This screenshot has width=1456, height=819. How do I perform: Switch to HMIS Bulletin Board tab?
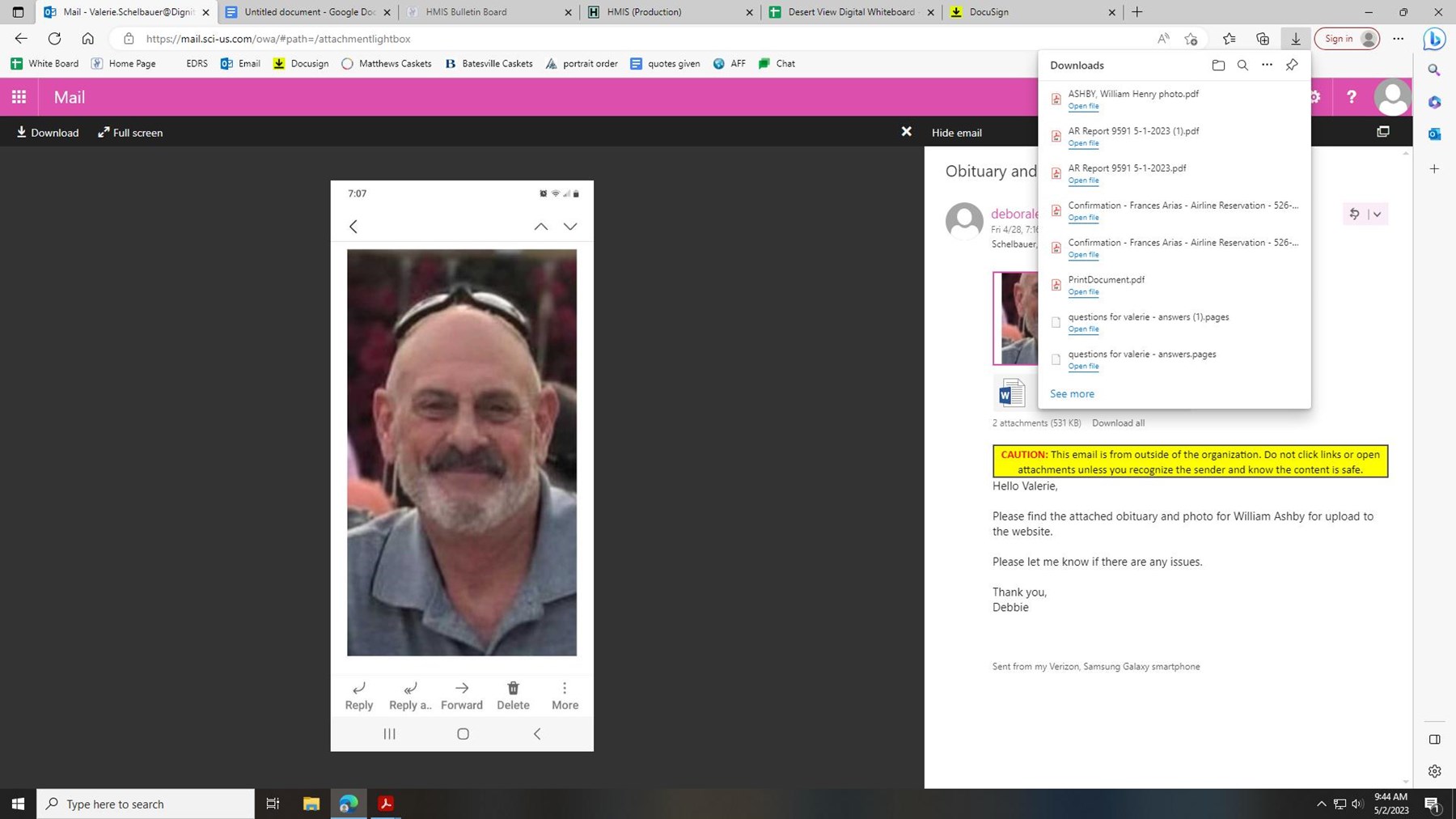coord(466,12)
